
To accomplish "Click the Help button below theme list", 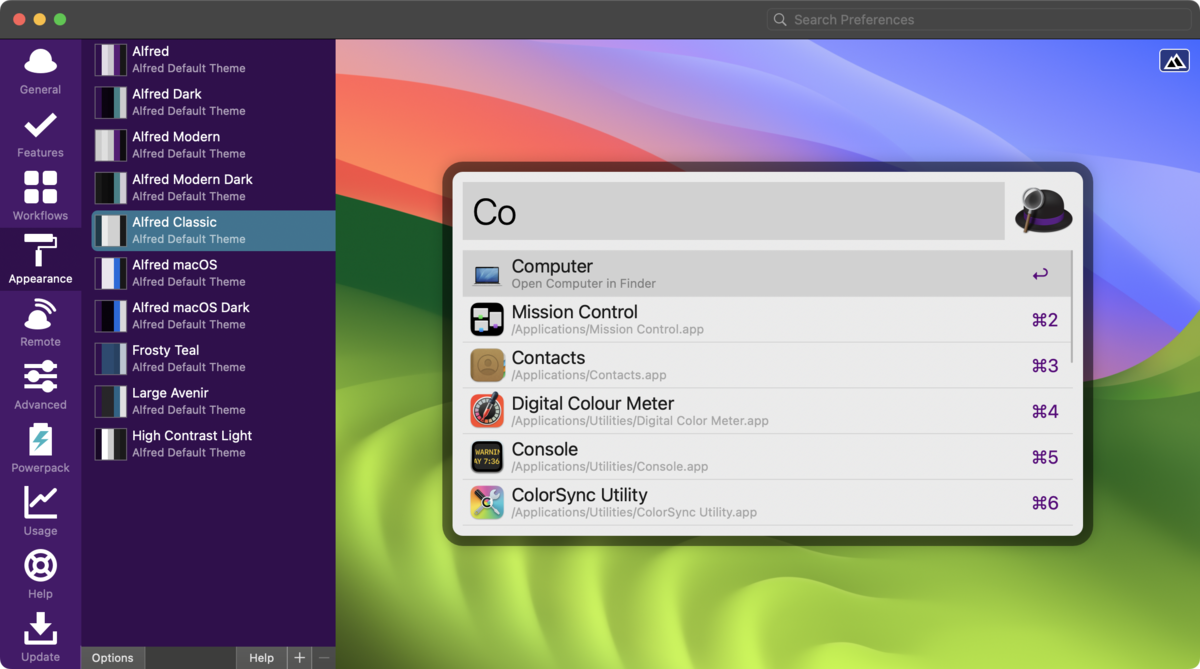I will (x=262, y=658).
